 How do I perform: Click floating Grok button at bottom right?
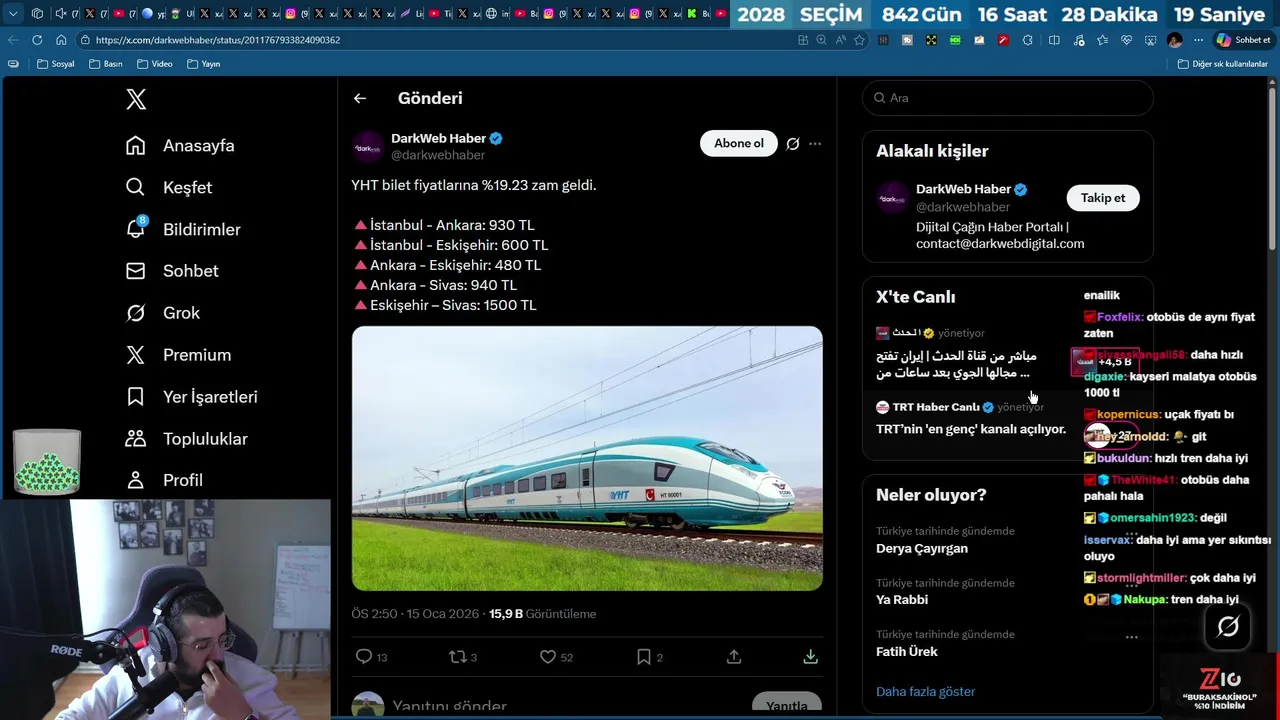[x=1228, y=627]
